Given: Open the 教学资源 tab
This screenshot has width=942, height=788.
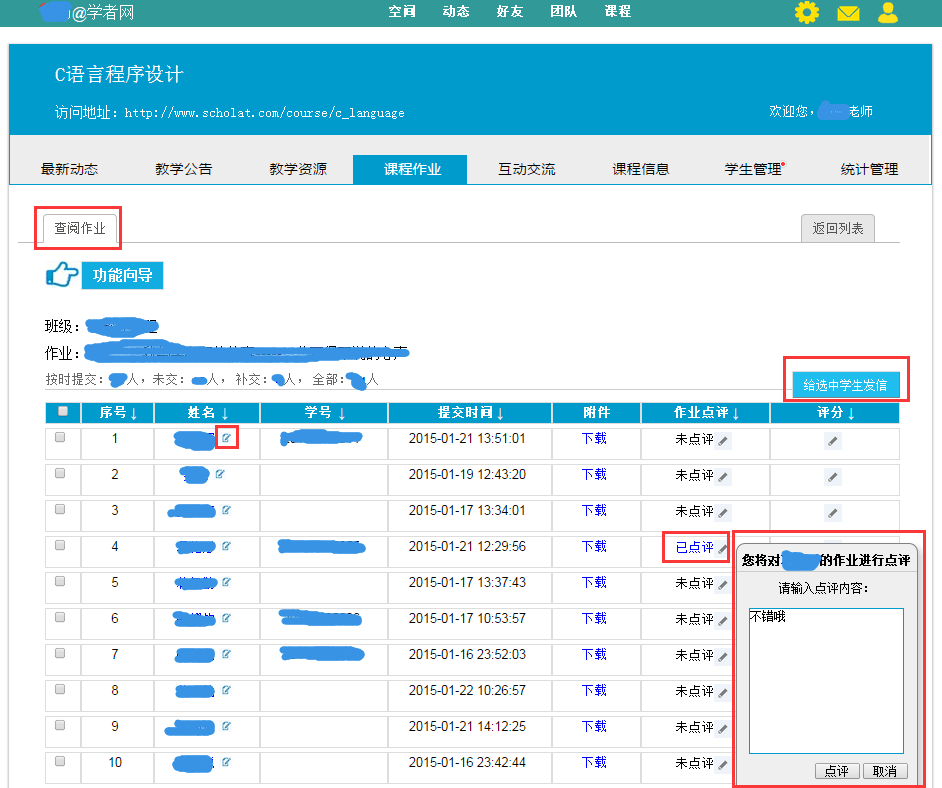Looking at the screenshot, I should pos(297,169).
